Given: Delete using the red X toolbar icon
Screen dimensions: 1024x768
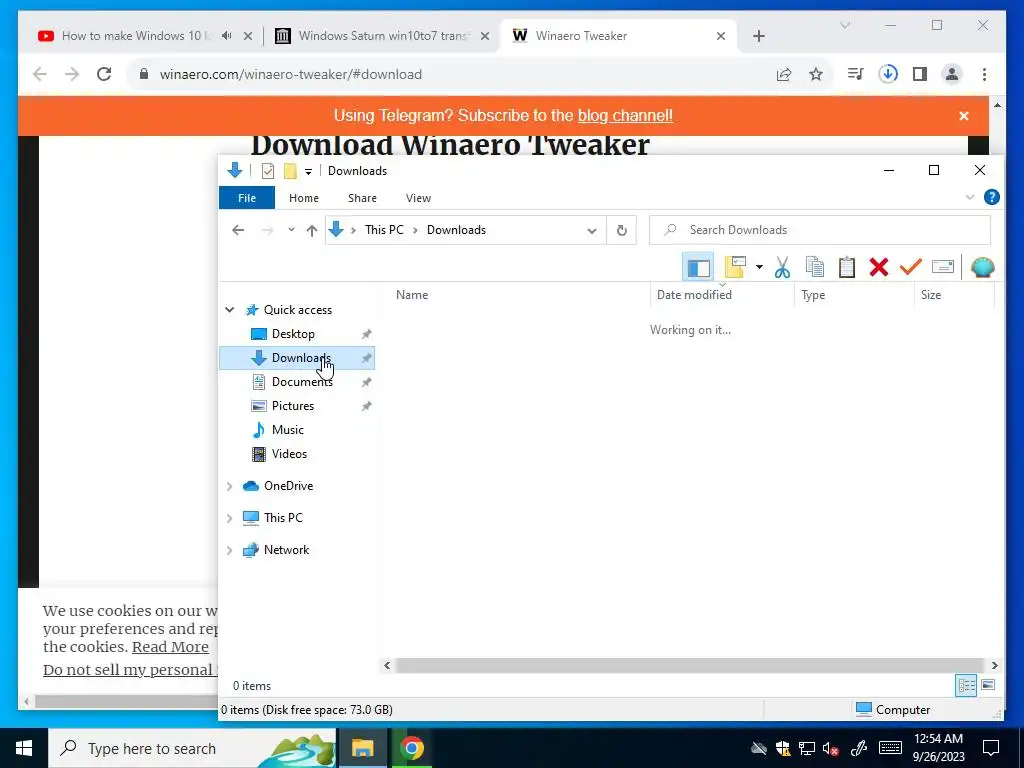Looking at the screenshot, I should point(878,267).
